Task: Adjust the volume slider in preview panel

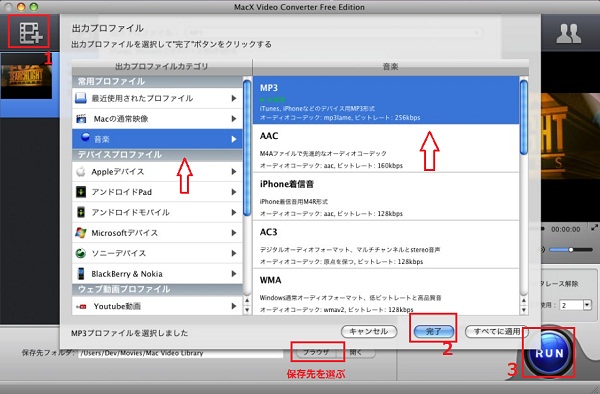Action: pyautogui.click(x=571, y=249)
